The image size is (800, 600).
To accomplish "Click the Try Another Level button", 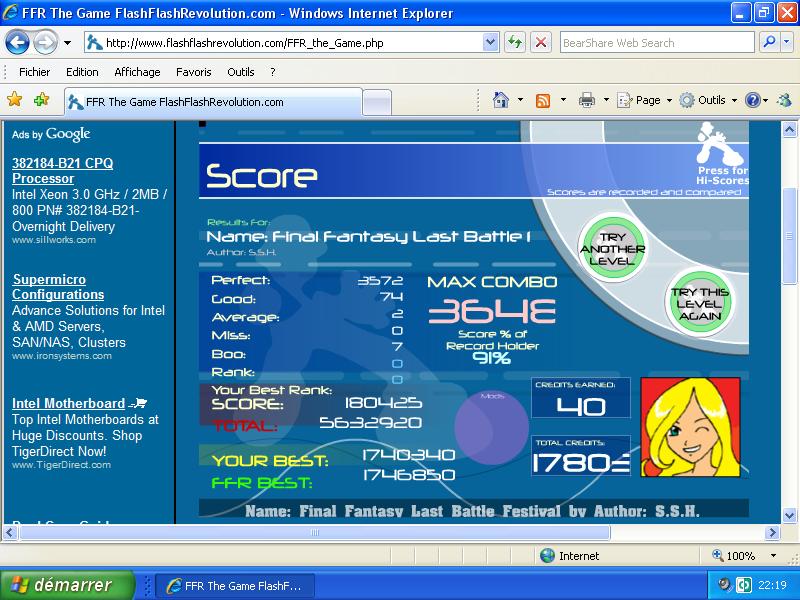I will 612,248.
